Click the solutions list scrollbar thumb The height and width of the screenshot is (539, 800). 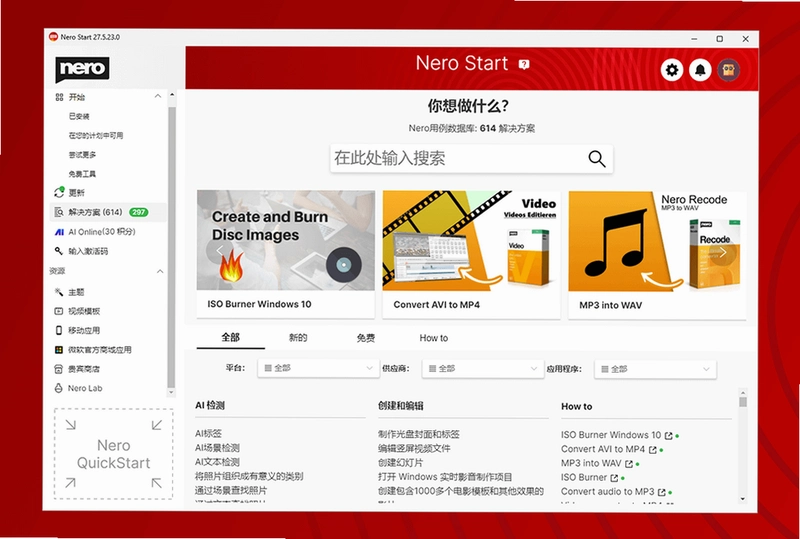[x=743, y=402]
